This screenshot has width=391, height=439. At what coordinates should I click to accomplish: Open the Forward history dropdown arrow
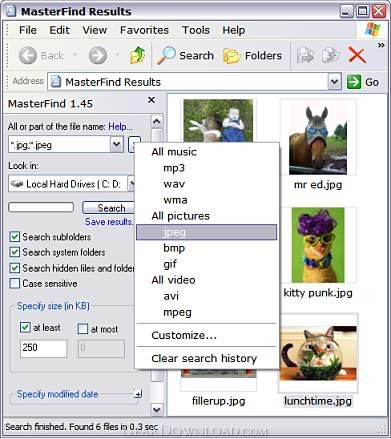click(x=117, y=55)
